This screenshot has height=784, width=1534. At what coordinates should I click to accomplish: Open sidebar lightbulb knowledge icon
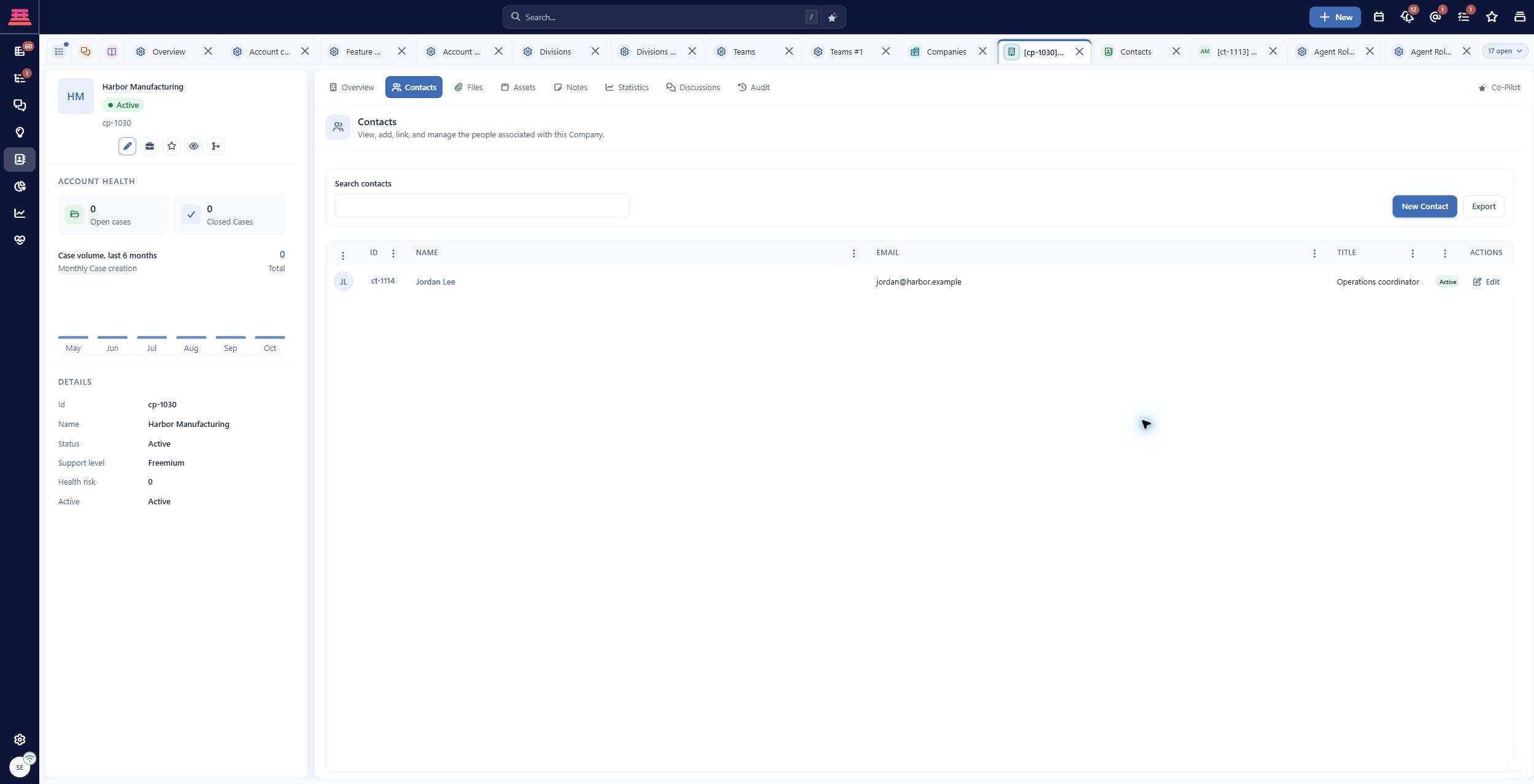point(20,133)
